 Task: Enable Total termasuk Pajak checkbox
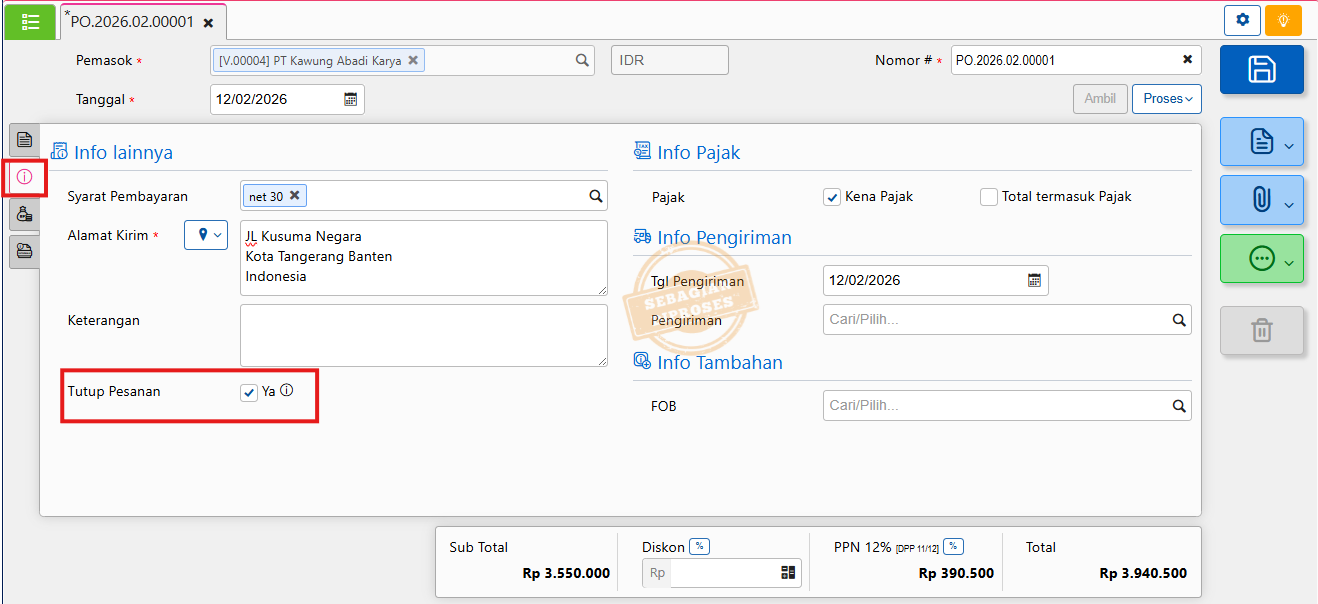tap(989, 197)
